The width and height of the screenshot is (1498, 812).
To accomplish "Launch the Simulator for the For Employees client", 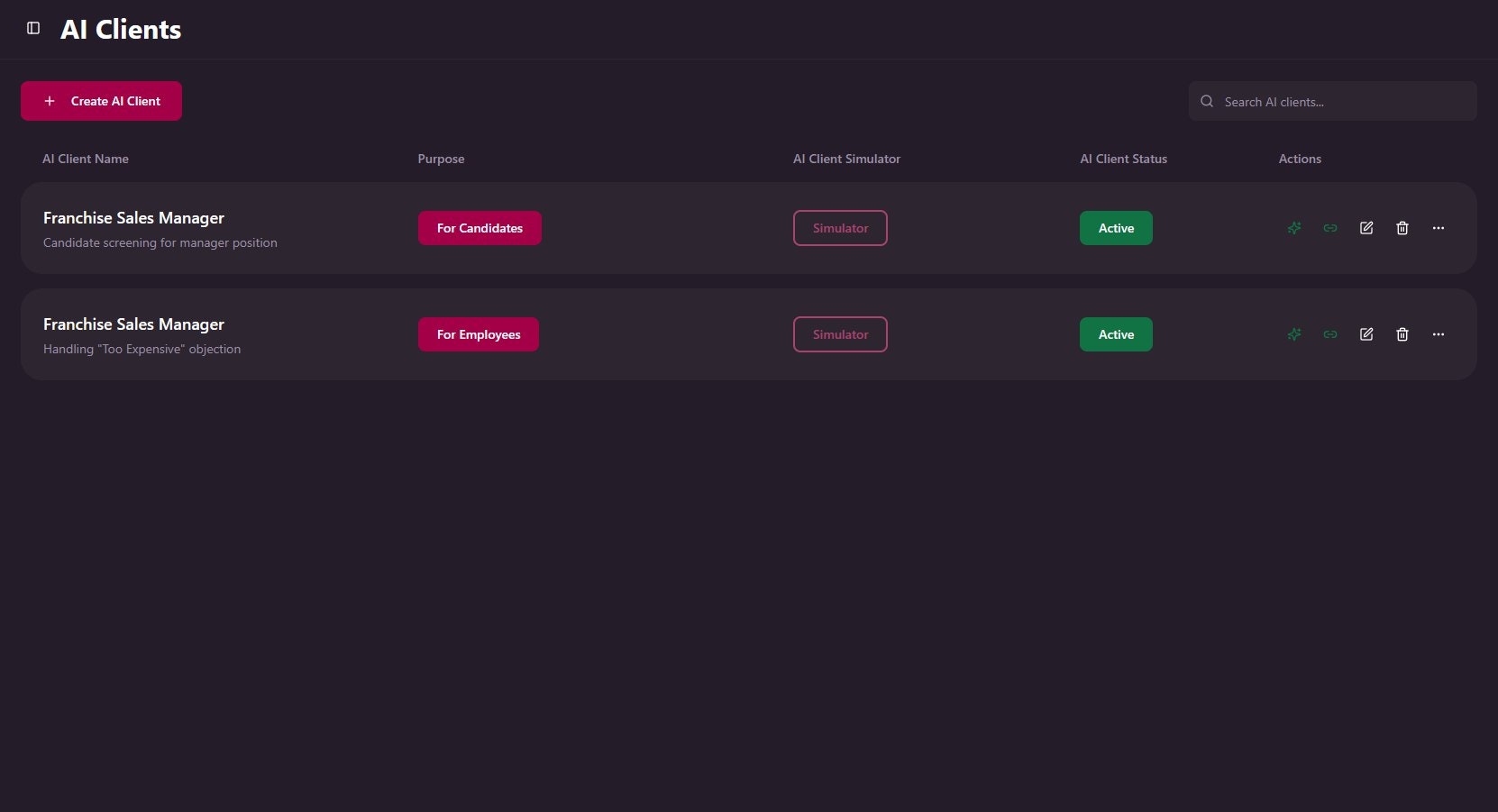I will (840, 334).
